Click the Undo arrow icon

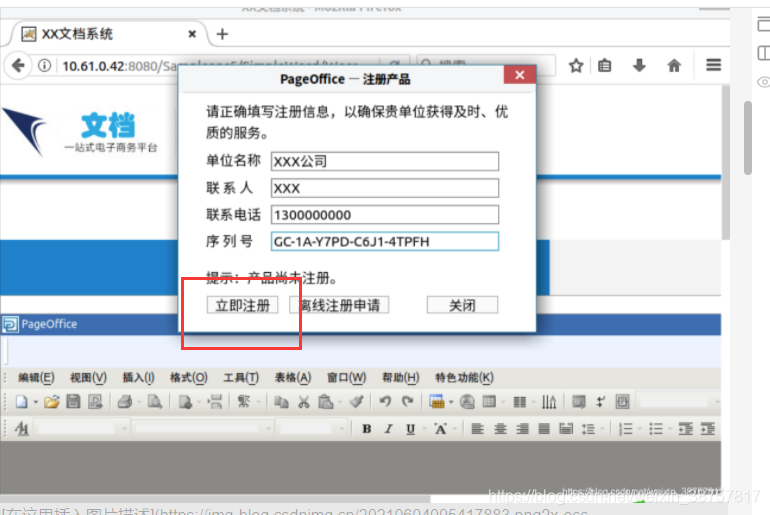385,402
